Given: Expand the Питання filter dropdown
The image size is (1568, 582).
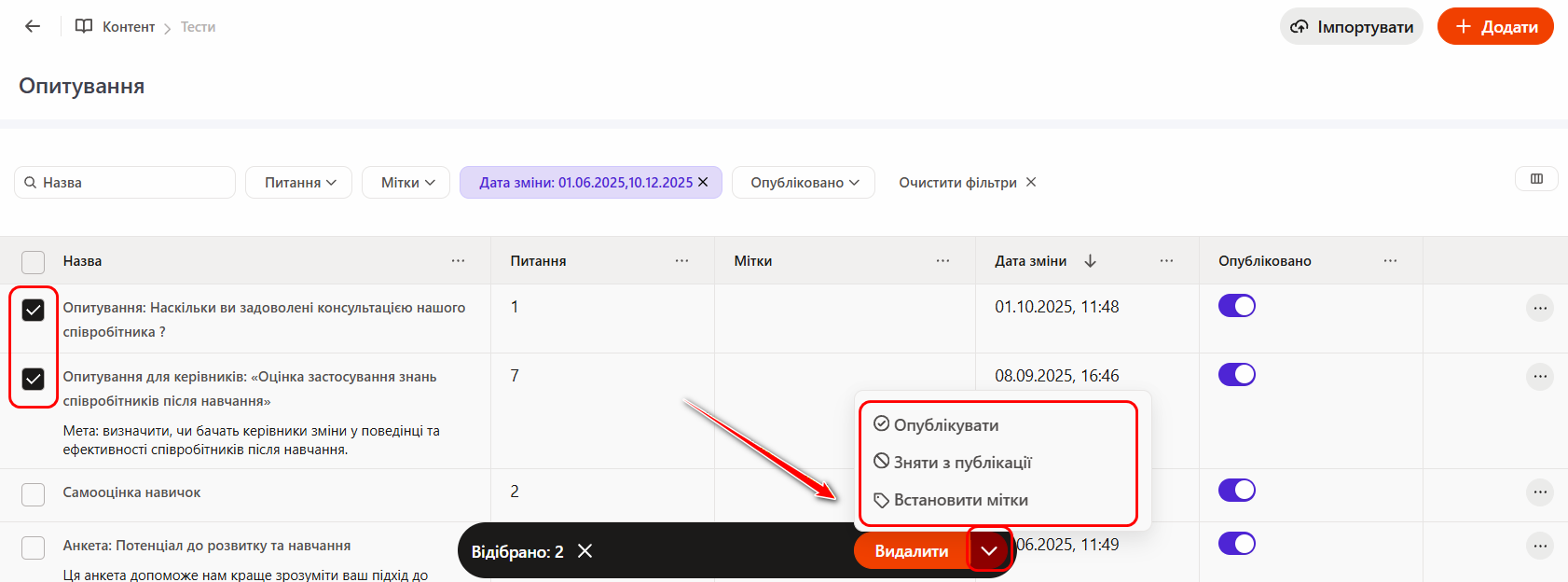Looking at the screenshot, I should click(x=298, y=183).
